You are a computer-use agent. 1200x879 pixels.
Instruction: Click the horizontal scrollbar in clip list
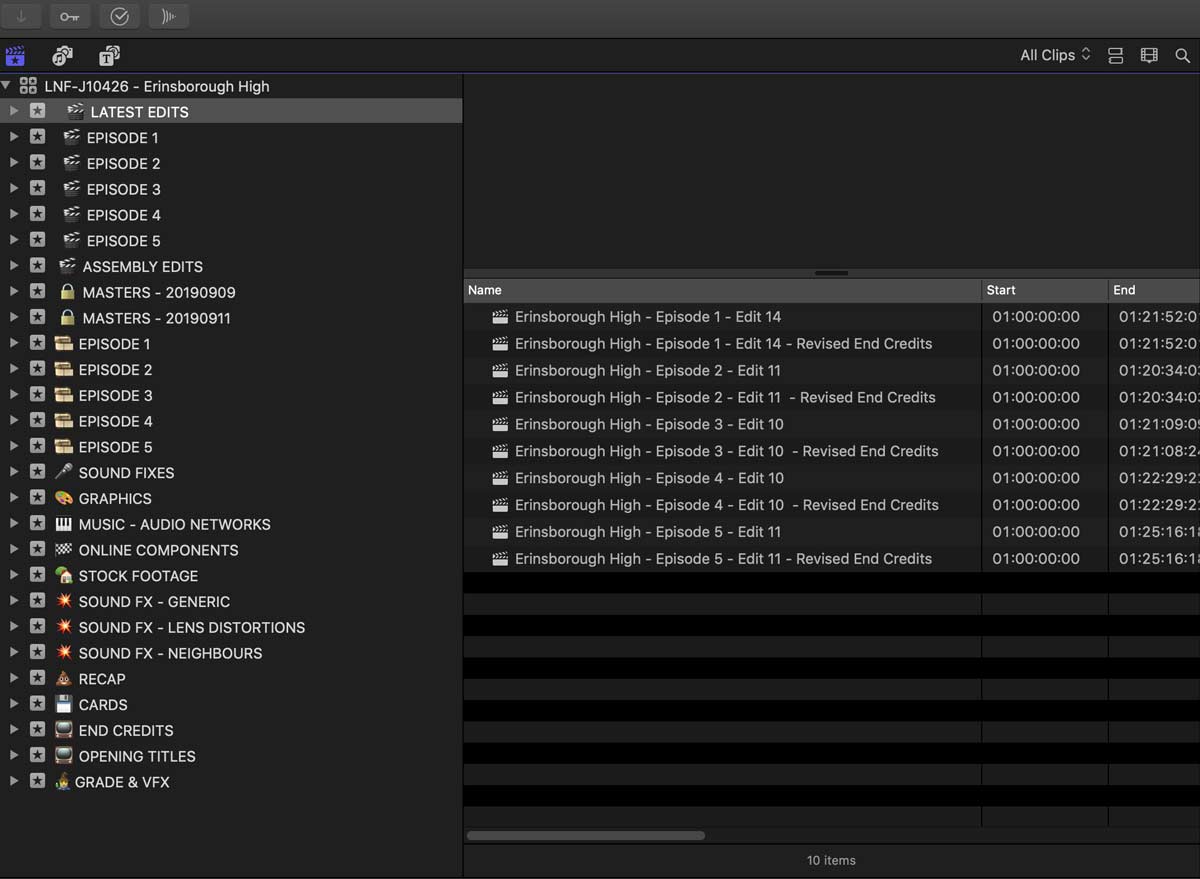586,835
